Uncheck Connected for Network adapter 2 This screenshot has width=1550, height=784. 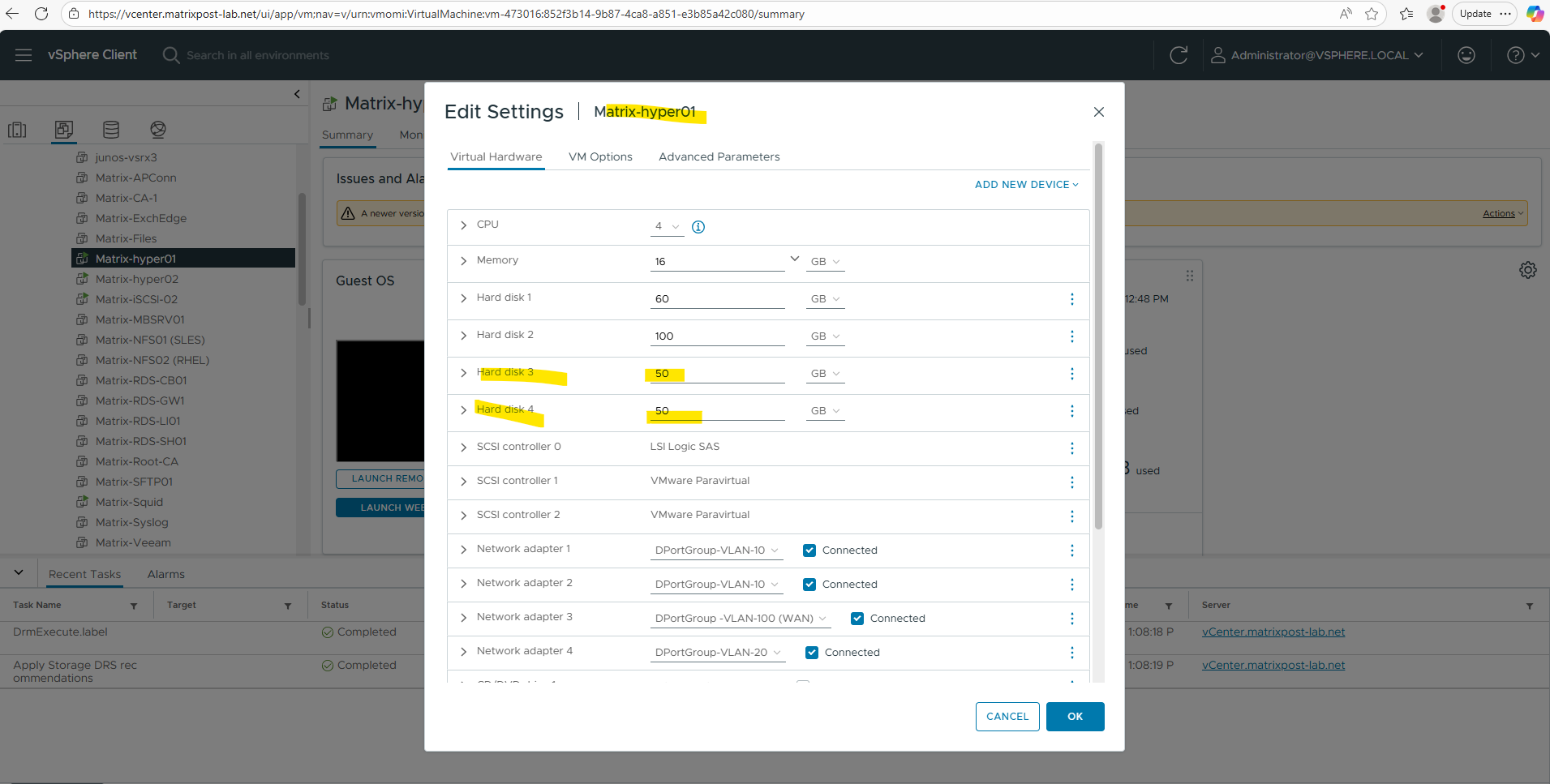tap(809, 585)
